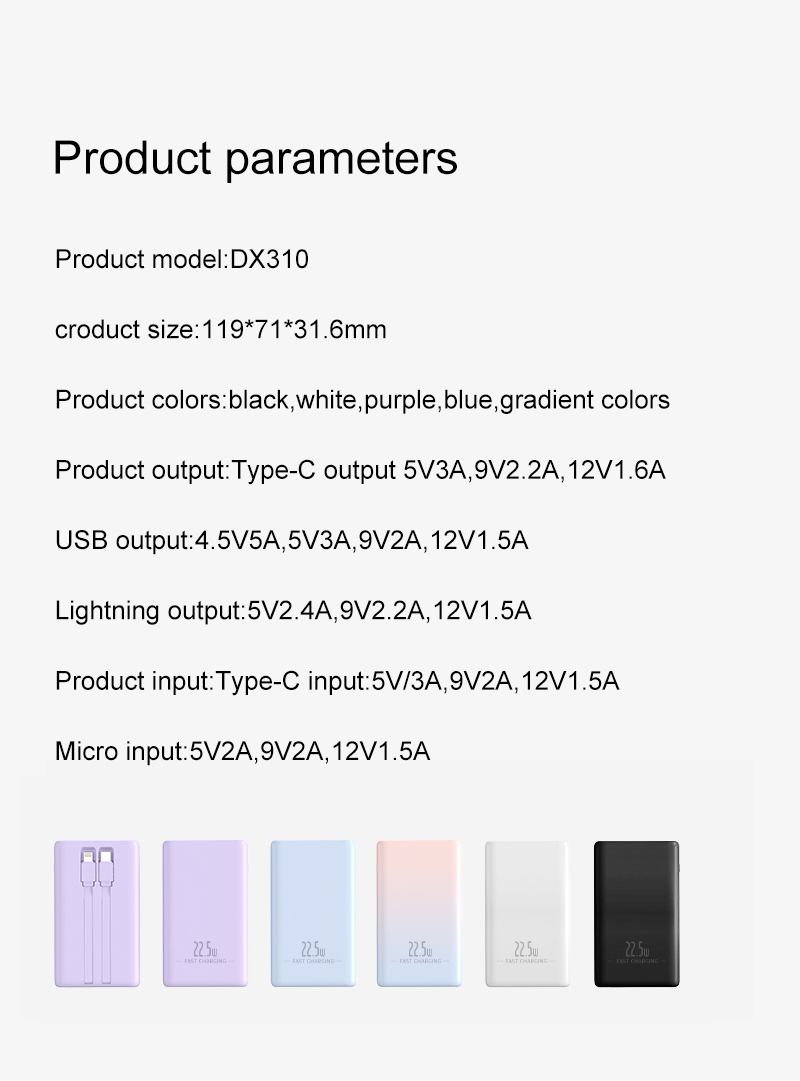Click the black power bank image
The image size is (800, 1081).
pyautogui.click(x=636, y=913)
